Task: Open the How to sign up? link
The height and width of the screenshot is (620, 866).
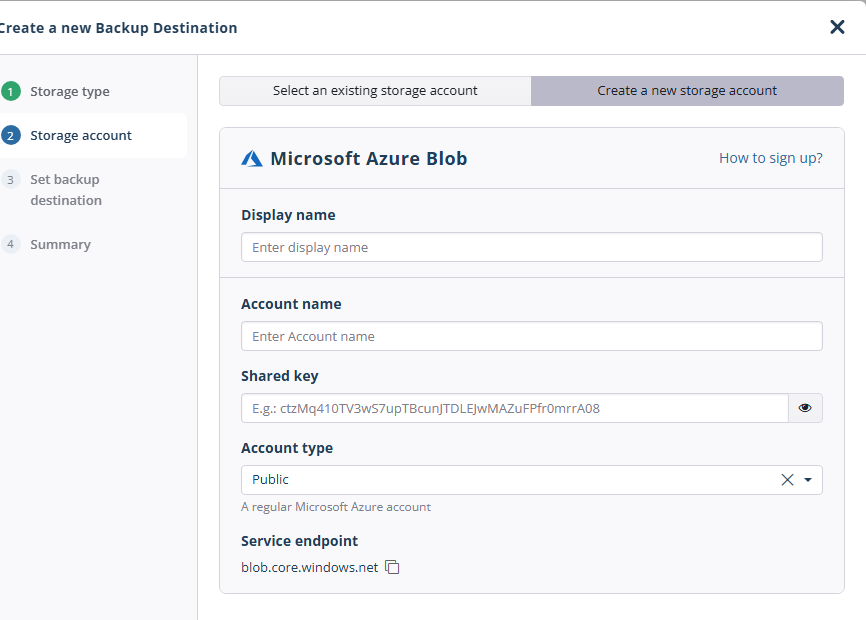Action: [770, 158]
